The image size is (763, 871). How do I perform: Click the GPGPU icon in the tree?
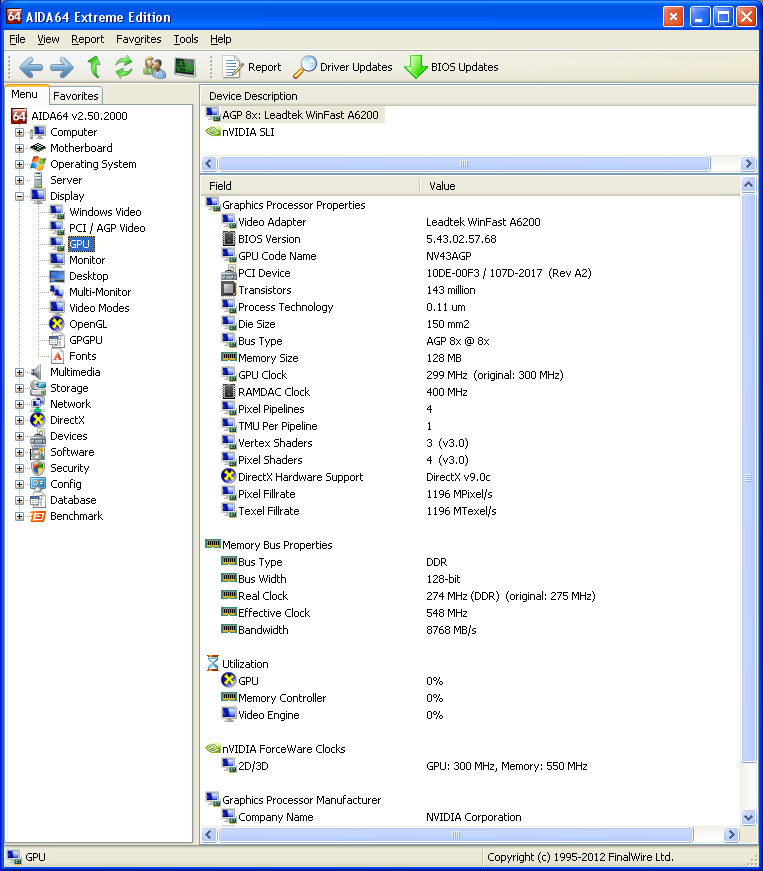point(57,340)
